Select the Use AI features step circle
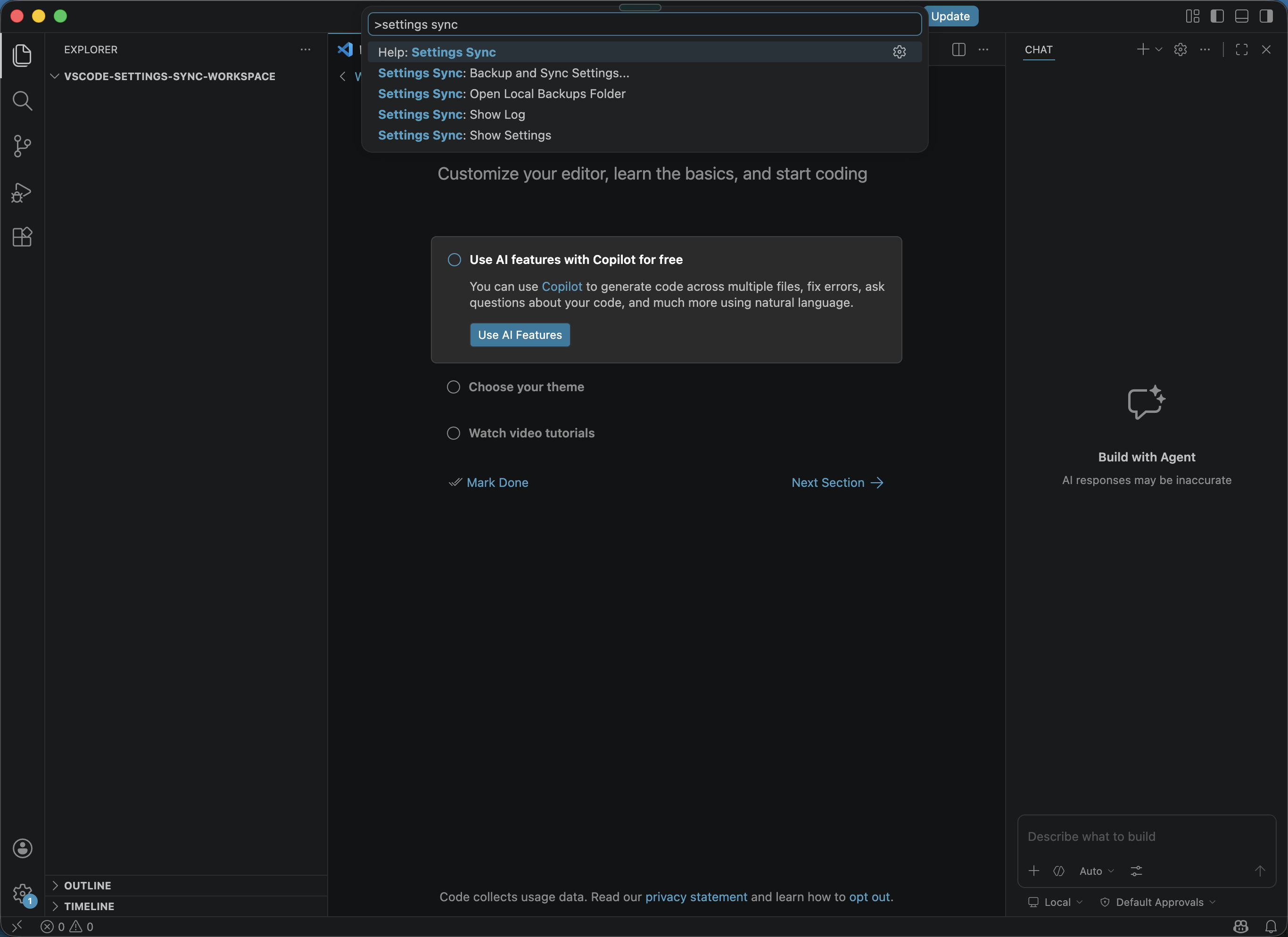 point(454,260)
